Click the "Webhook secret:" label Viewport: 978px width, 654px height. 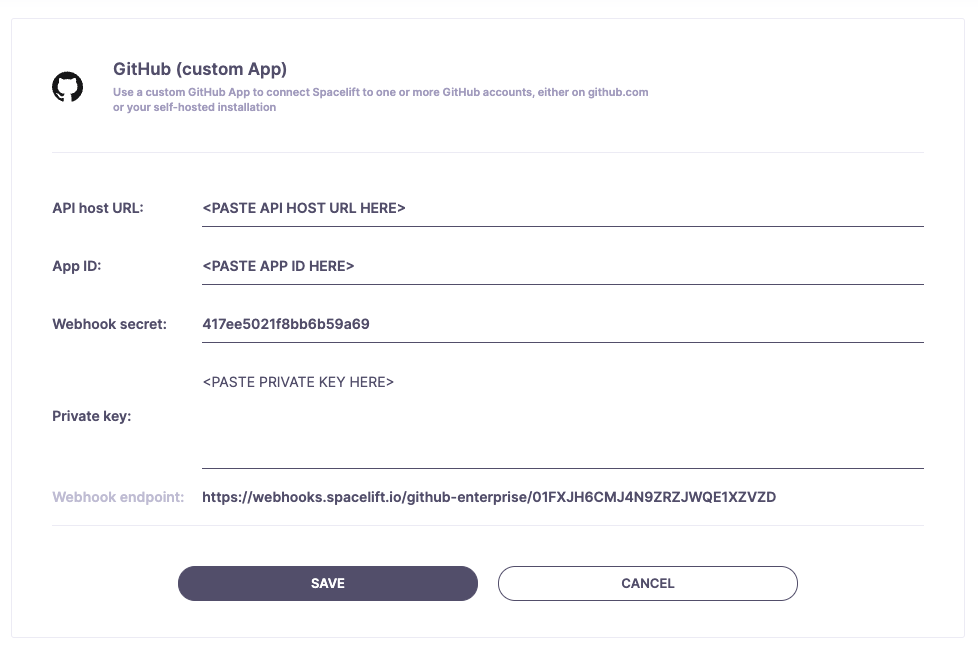(x=109, y=324)
